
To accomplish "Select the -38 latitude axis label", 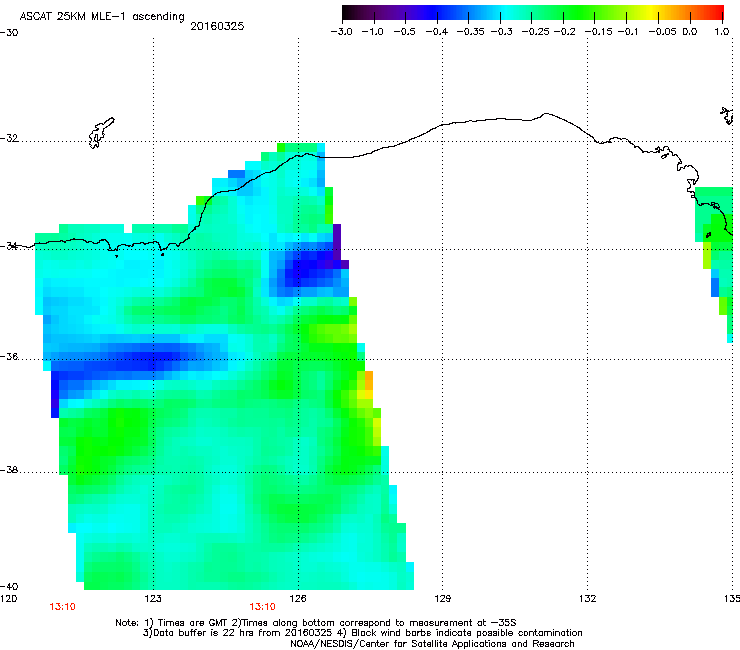I will pos(9,470).
